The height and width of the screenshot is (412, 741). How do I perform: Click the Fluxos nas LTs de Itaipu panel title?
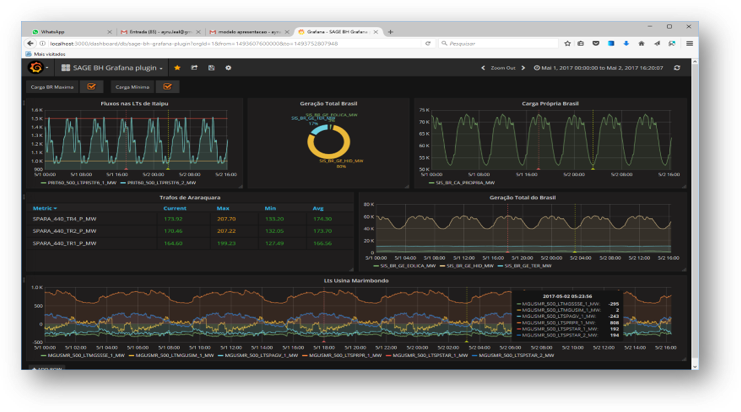(135, 104)
